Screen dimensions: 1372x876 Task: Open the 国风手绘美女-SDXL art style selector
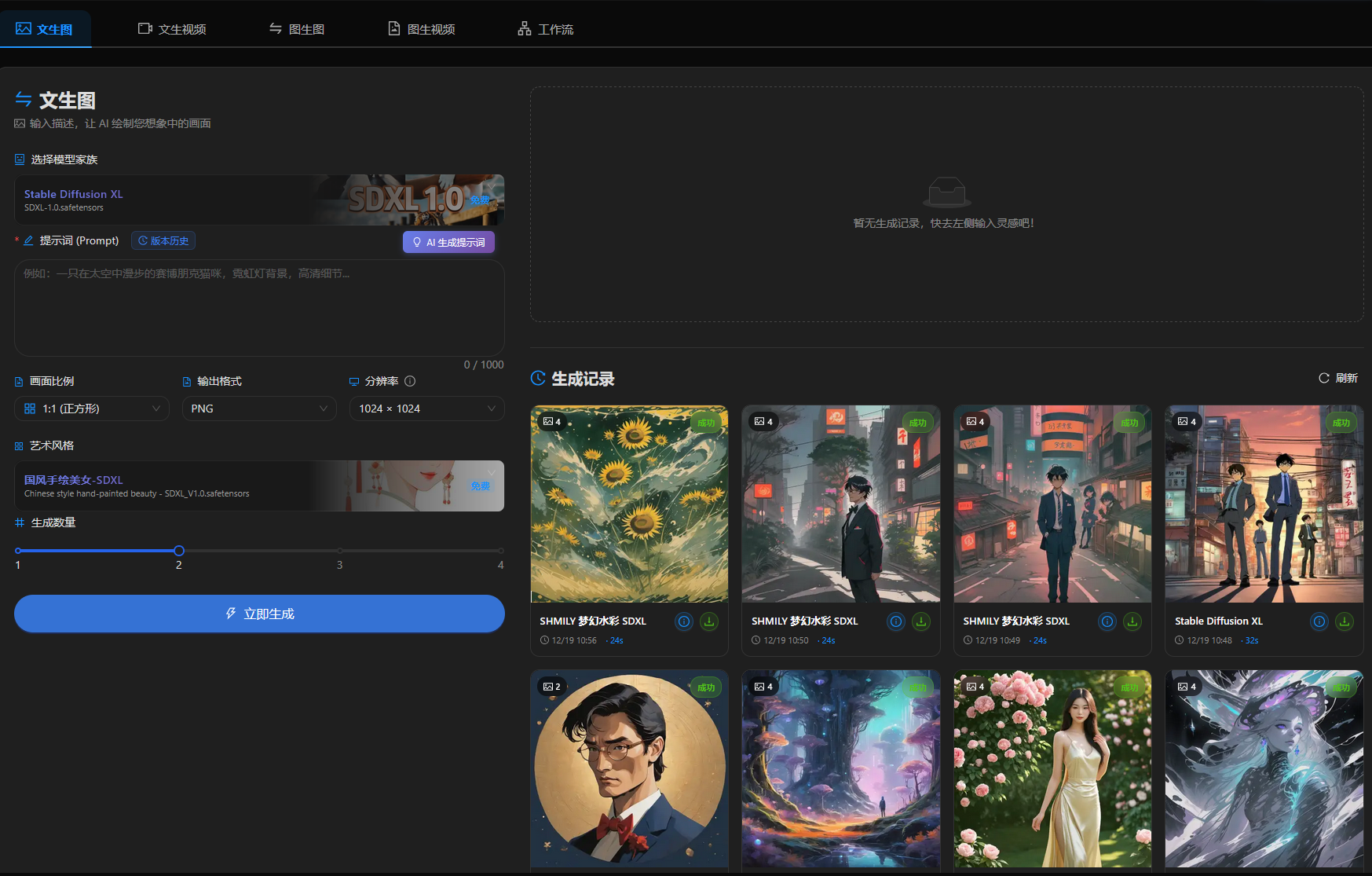coord(259,486)
